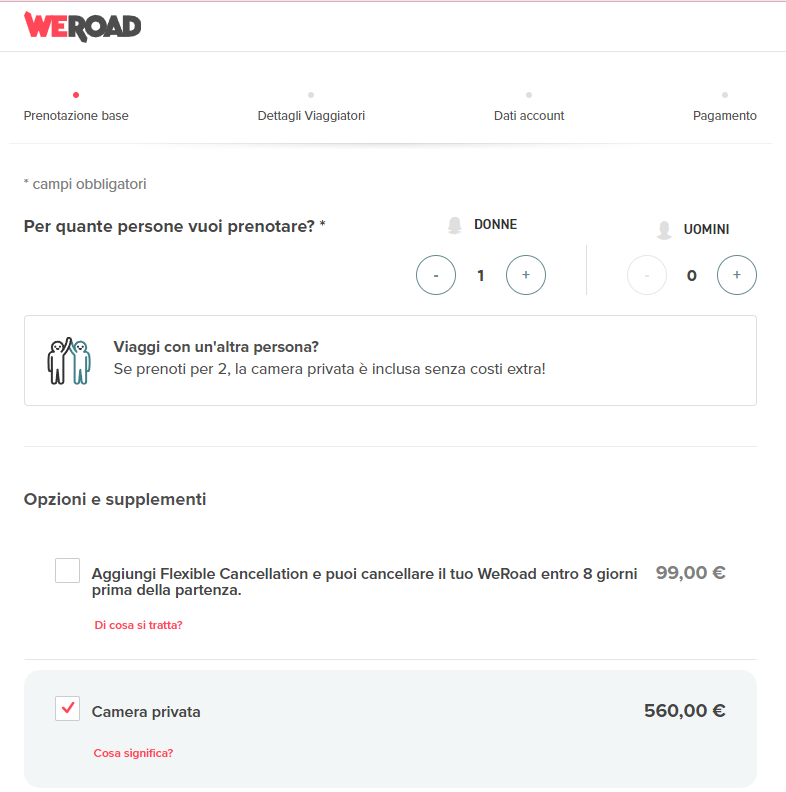
Task: Go to the Dati account step
Action: (x=529, y=116)
